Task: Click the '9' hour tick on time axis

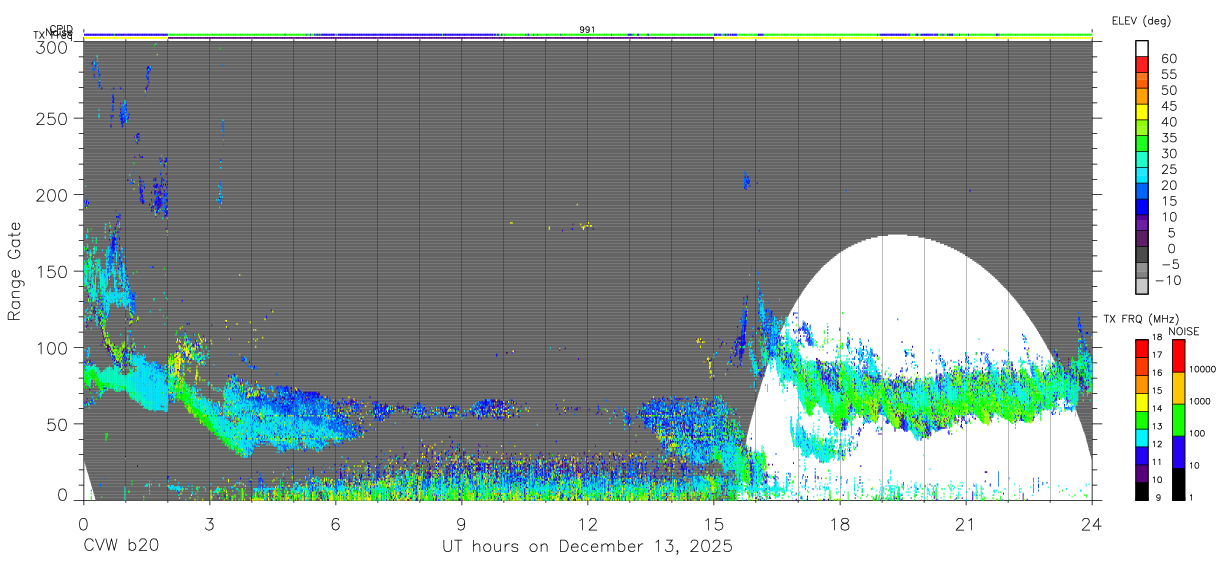Action: 462,524
